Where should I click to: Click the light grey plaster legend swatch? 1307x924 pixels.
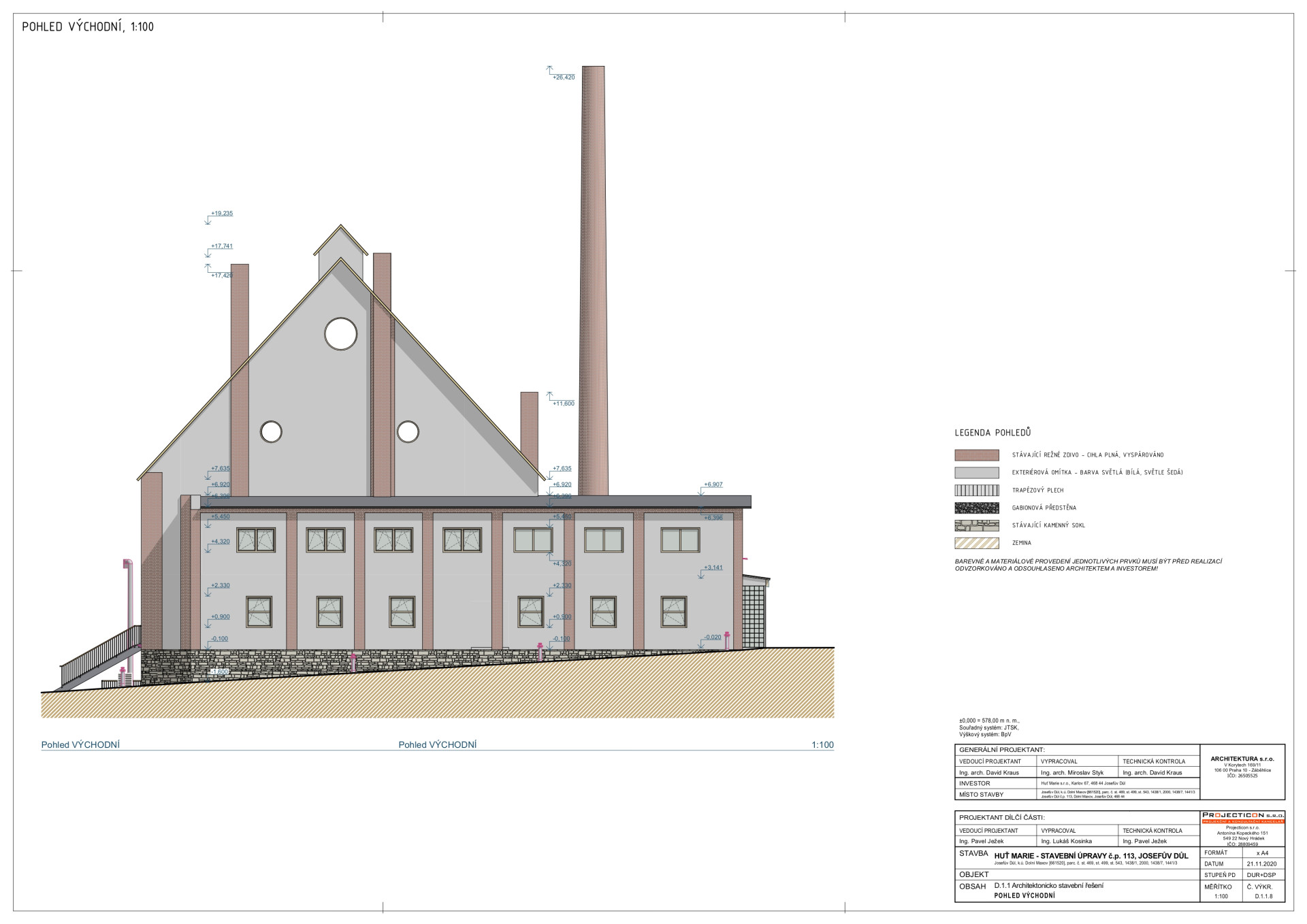tap(976, 473)
